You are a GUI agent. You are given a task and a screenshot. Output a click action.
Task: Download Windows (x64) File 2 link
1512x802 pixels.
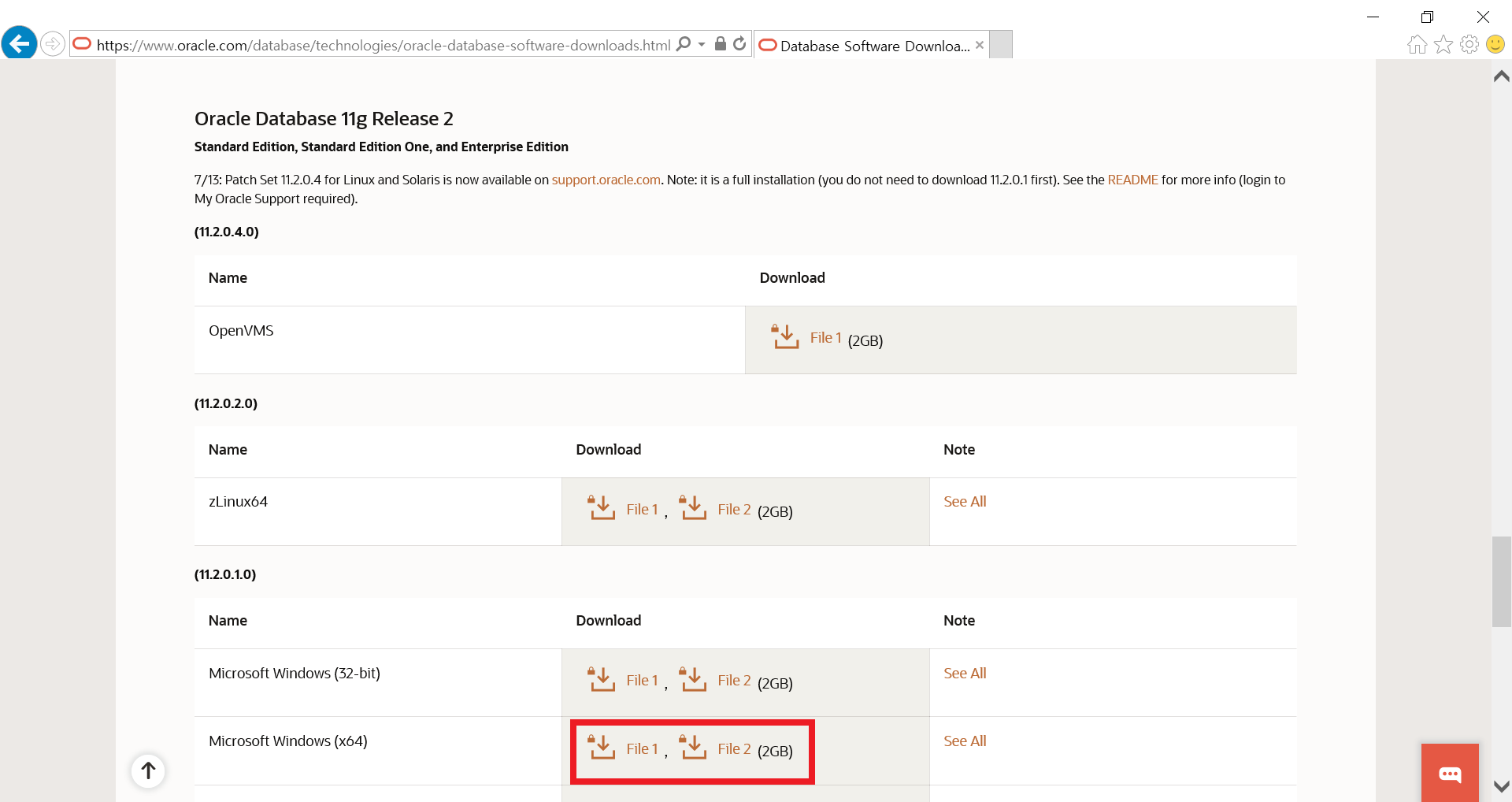pyautogui.click(x=734, y=748)
